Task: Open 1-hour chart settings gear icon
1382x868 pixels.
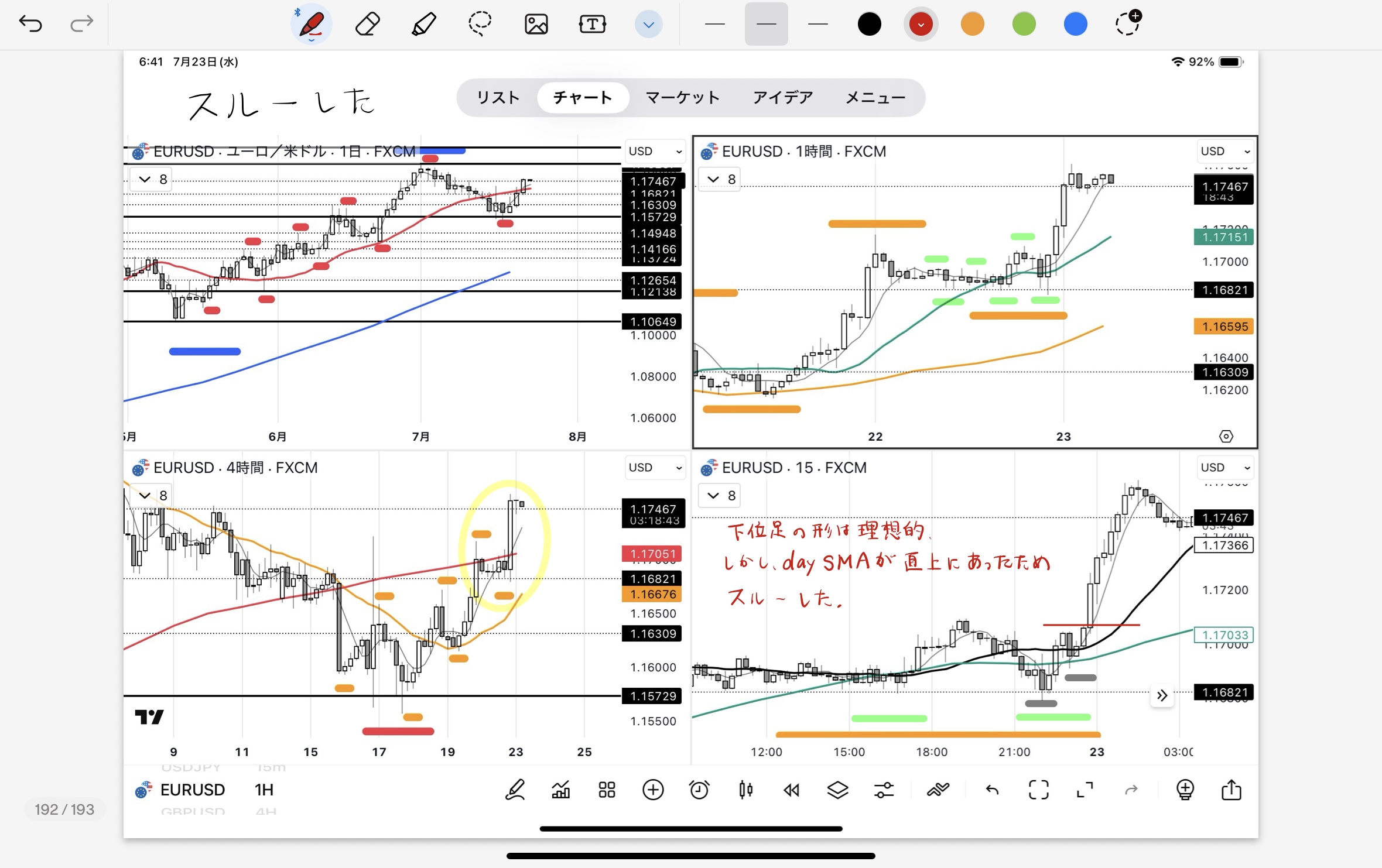Action: coord(1226,436)
